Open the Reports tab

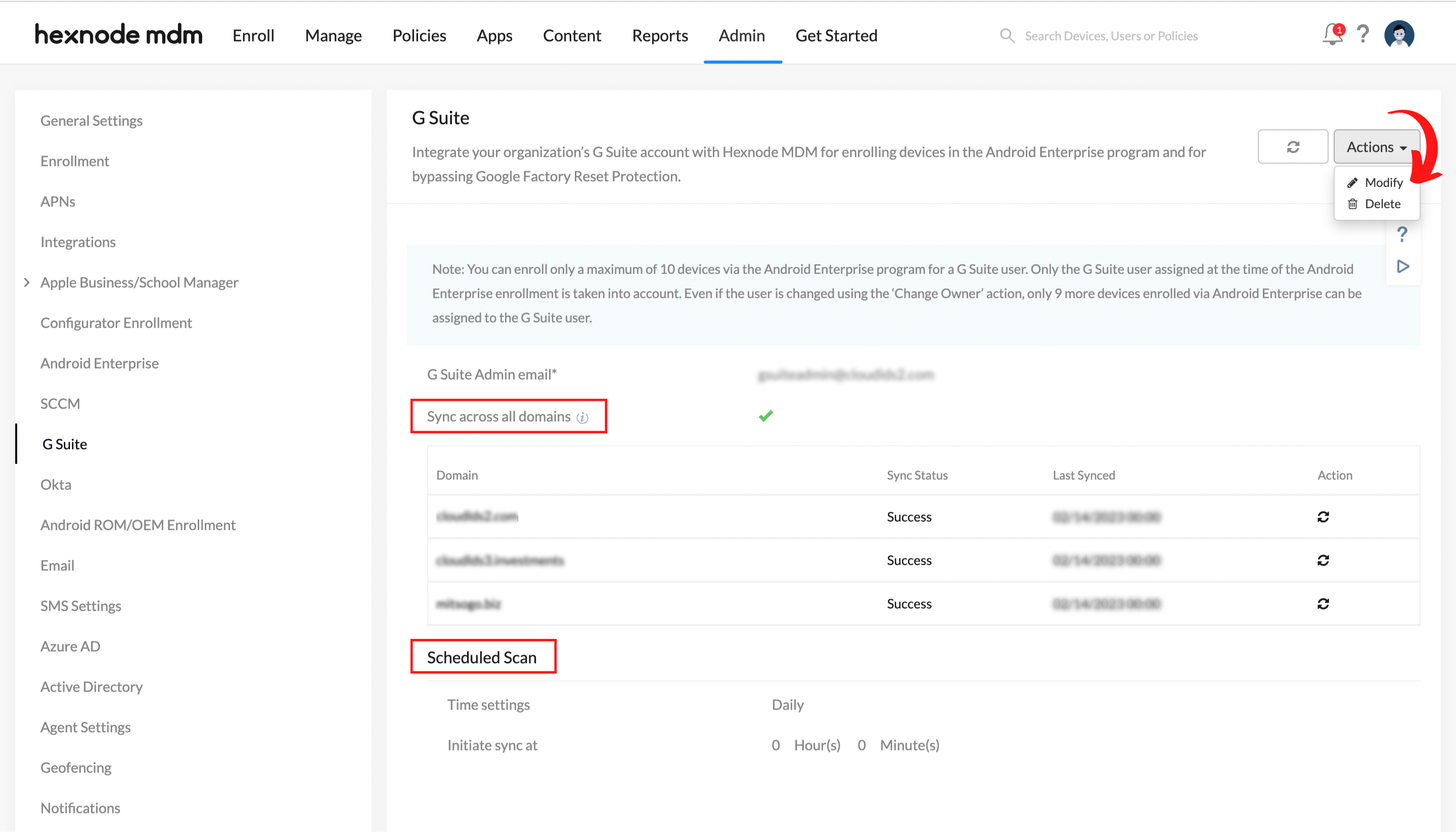[659, 35]
